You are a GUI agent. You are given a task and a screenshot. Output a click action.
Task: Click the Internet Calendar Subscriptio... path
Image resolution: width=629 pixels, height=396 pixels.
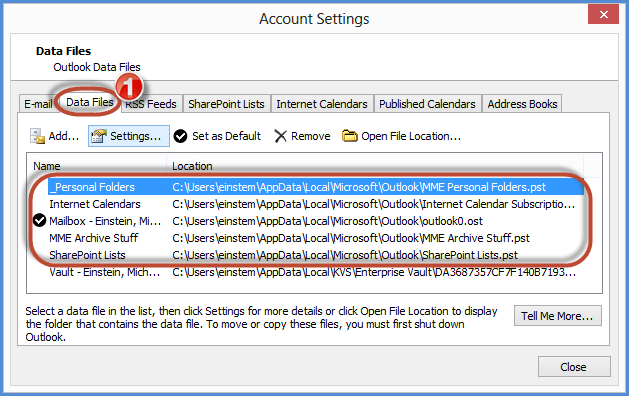(374, 204)
